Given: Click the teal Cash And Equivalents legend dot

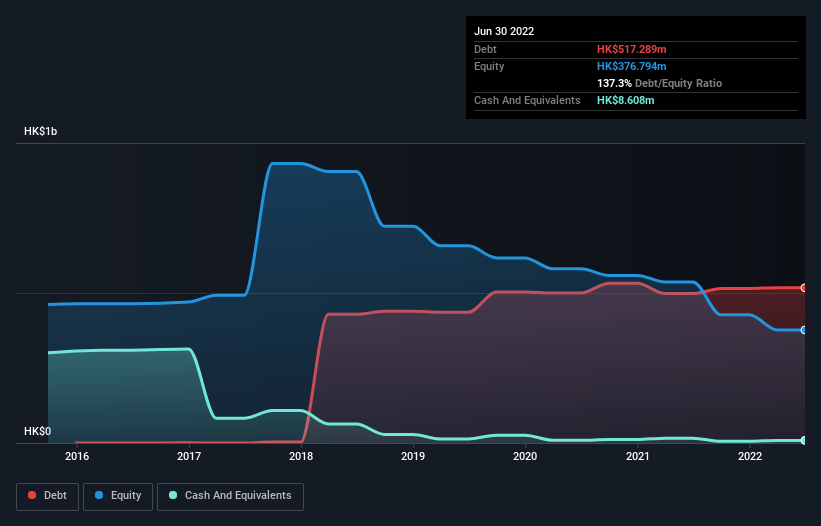Looking at the screenshot, I should [x=173, y=495].
